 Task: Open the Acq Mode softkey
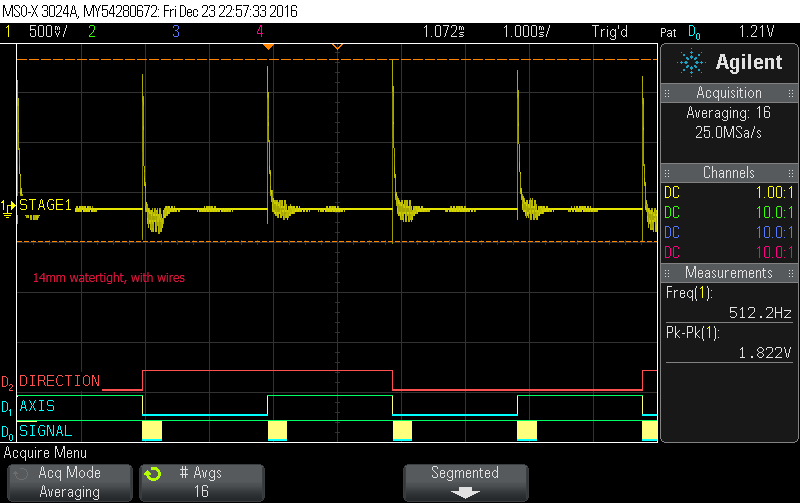coord(69,482)
